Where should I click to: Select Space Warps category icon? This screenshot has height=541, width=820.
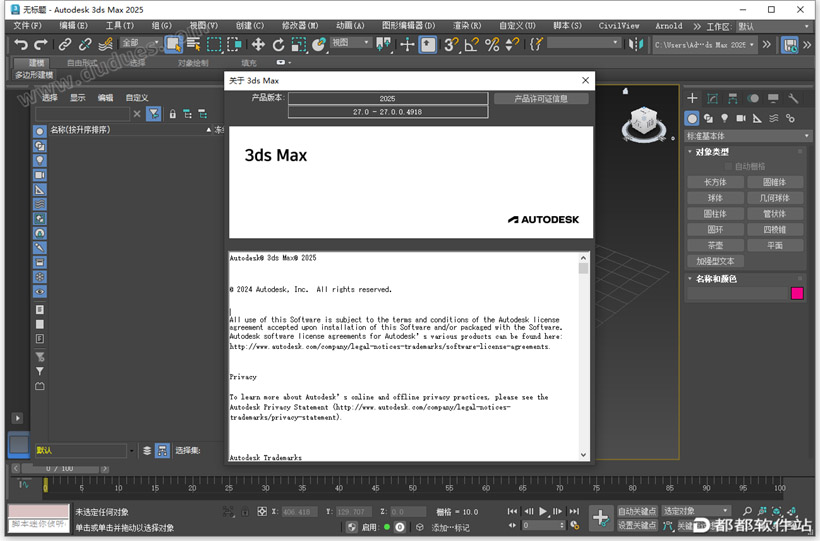pyautogui.click(x=773, y=119)
